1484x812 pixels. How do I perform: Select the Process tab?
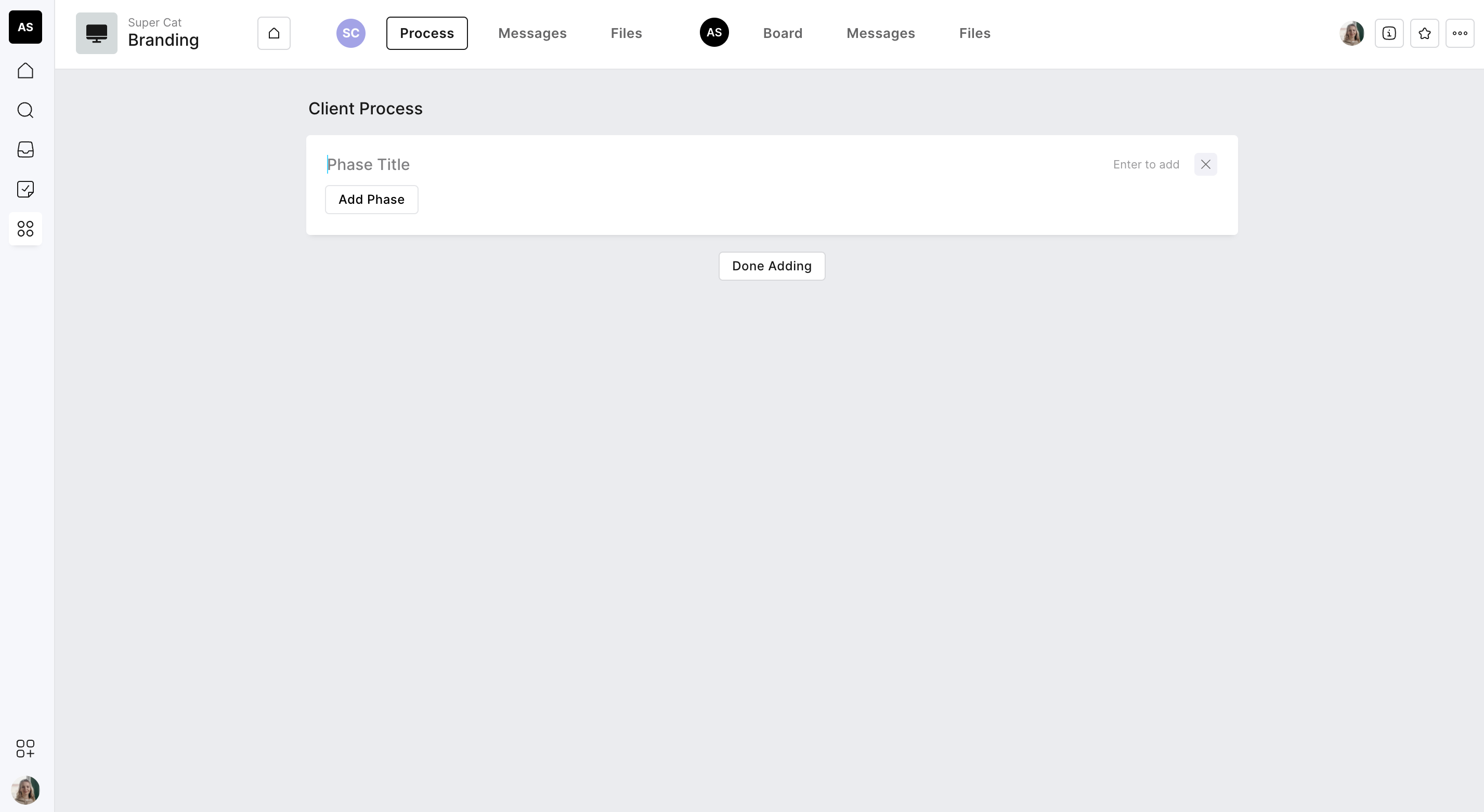point(426,33)
